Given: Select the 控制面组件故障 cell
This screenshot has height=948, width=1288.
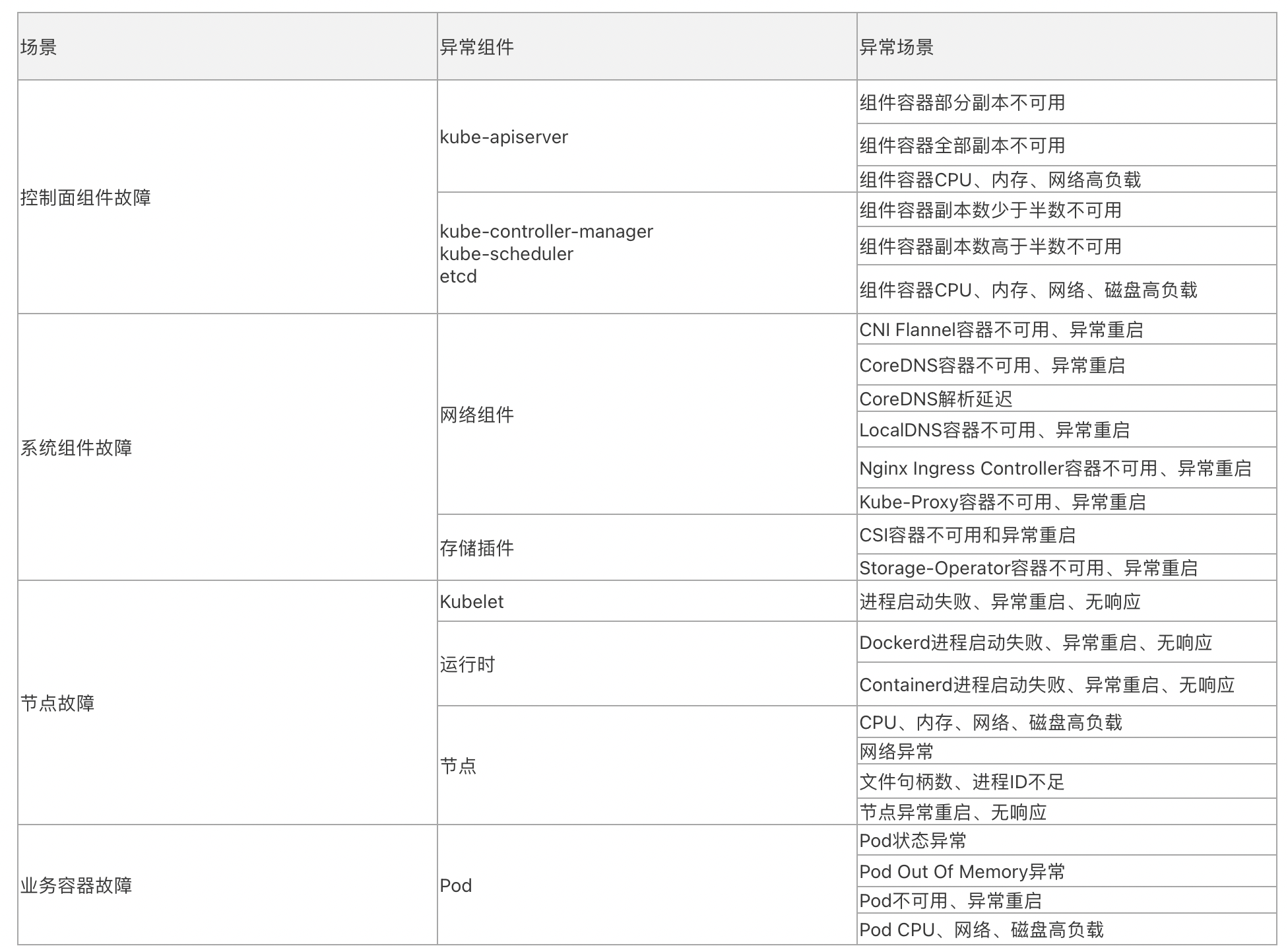Looking at the screenshot, I should point(86,197).
